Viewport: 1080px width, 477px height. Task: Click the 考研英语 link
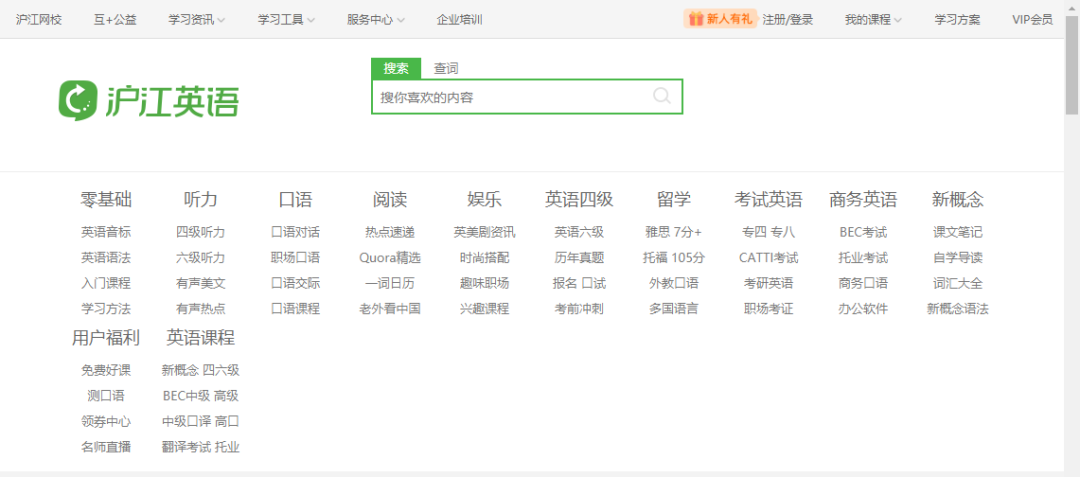coord(769,283)
